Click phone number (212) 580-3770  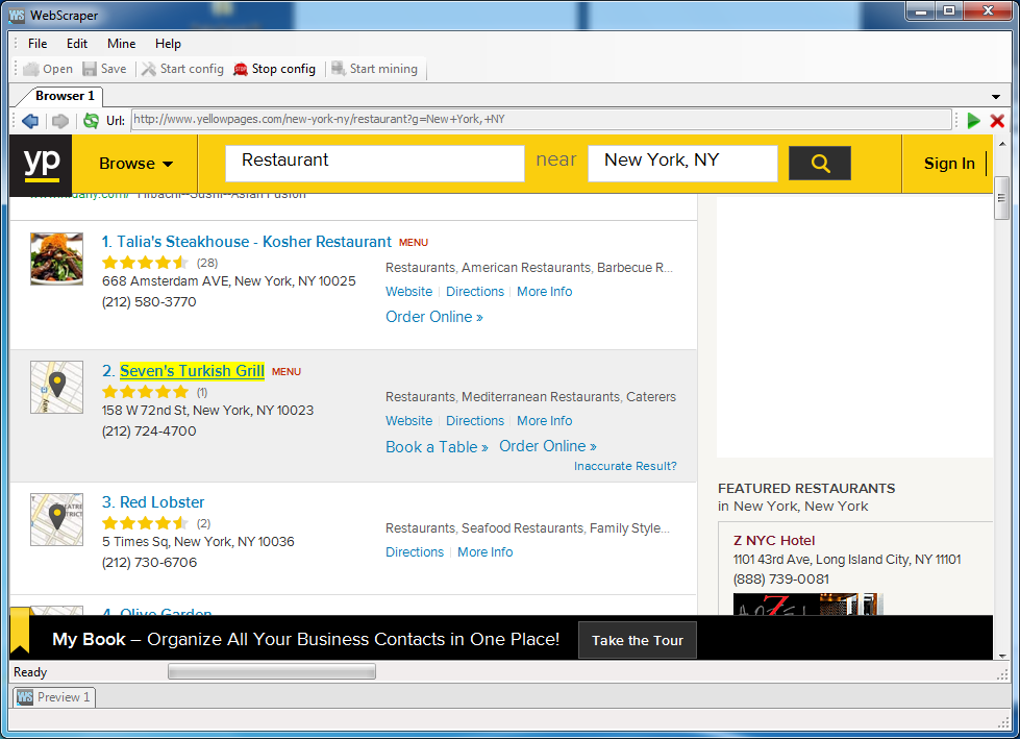pyautogui.click(x=149, y=302)
